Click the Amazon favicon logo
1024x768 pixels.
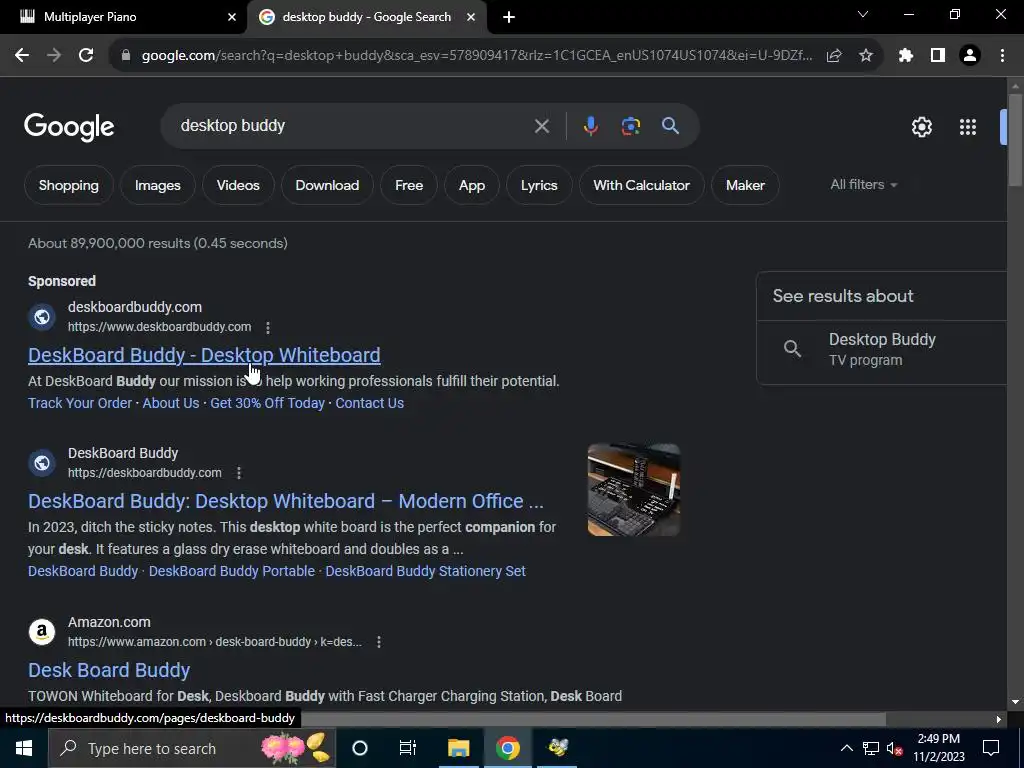42,632
